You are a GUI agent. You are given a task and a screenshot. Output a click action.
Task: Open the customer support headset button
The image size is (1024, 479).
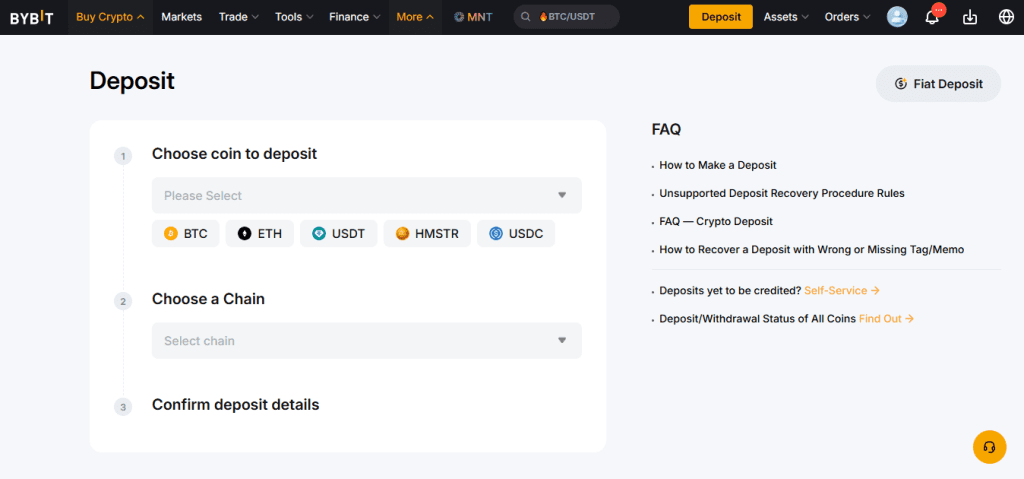pos(989,448)
